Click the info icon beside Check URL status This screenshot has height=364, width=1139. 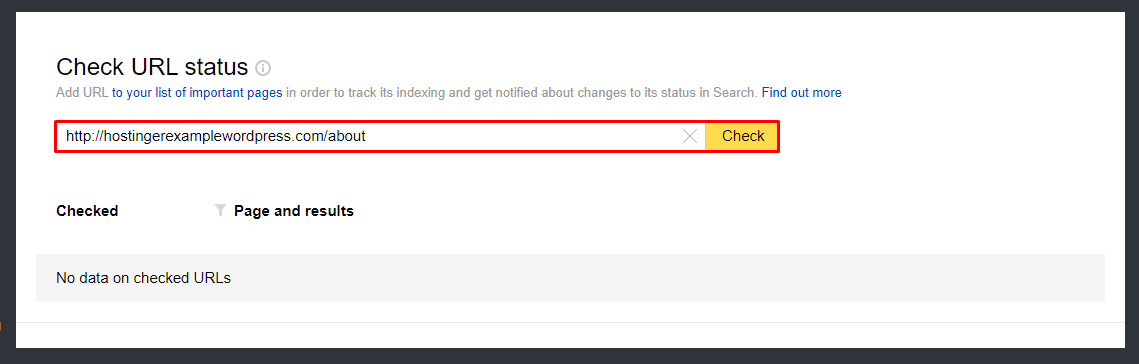[263, 69]
